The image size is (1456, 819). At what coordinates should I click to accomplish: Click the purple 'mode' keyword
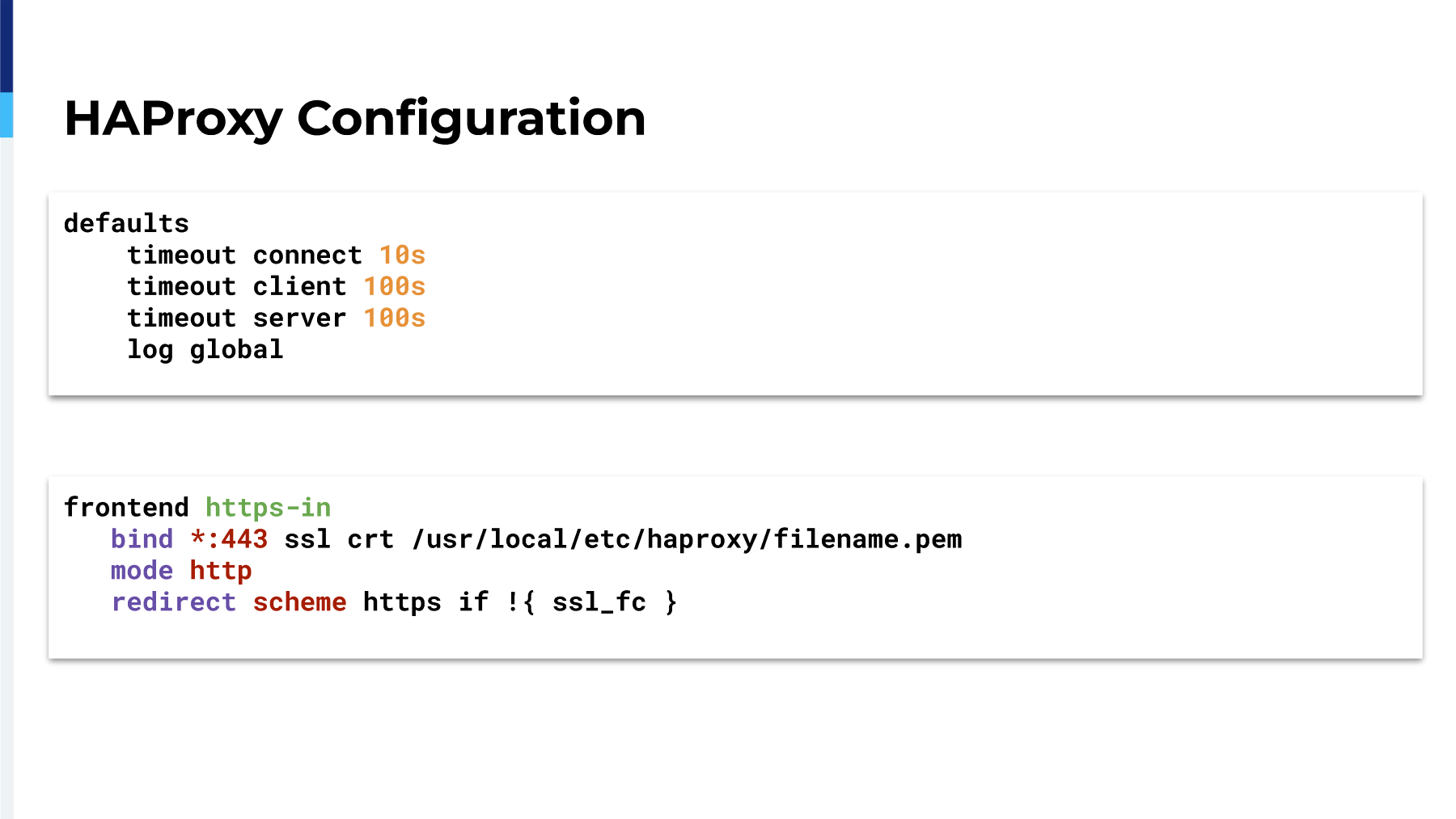tap(142, 570)
